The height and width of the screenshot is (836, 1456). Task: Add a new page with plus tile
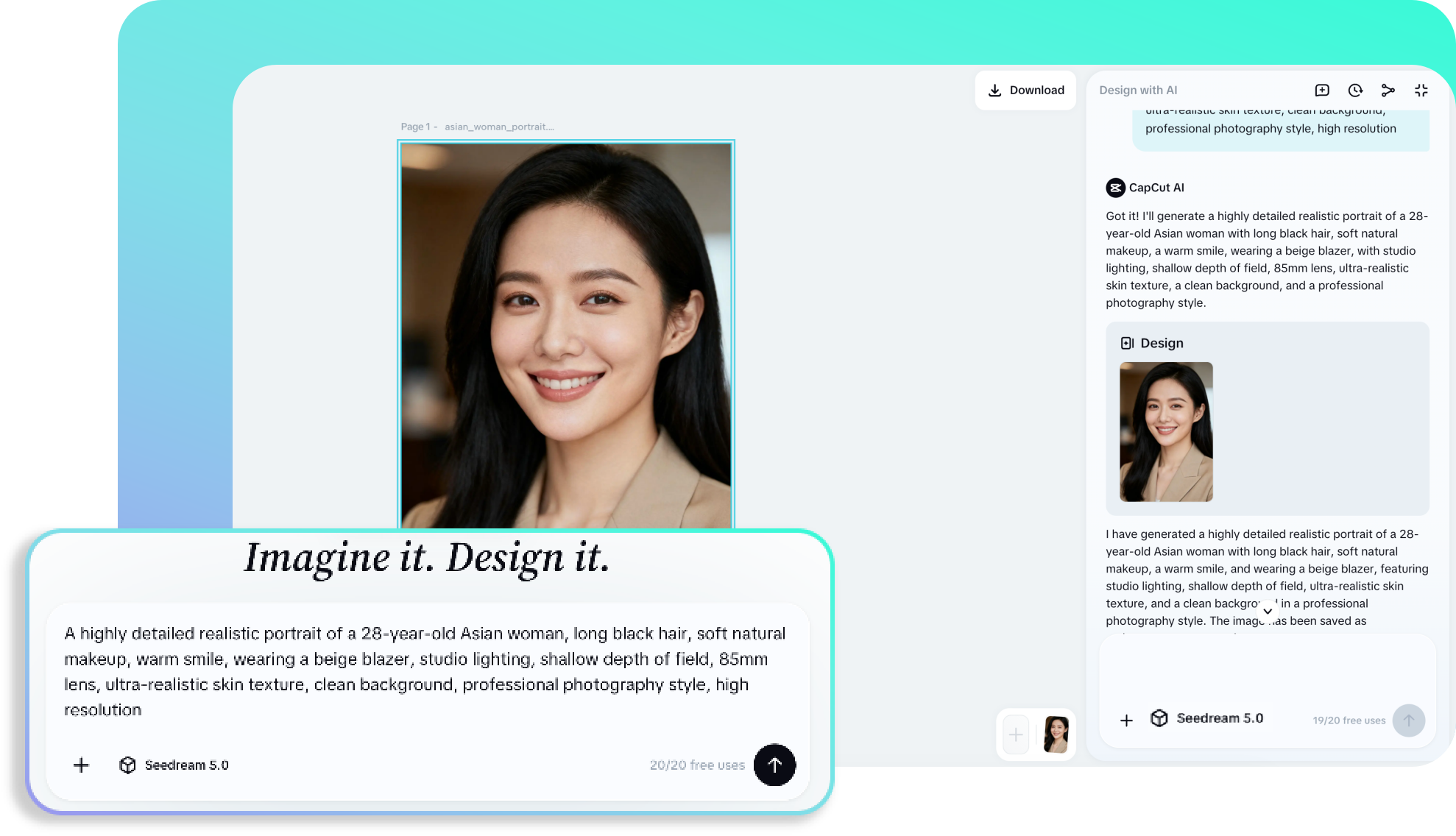coord(1016,734)
